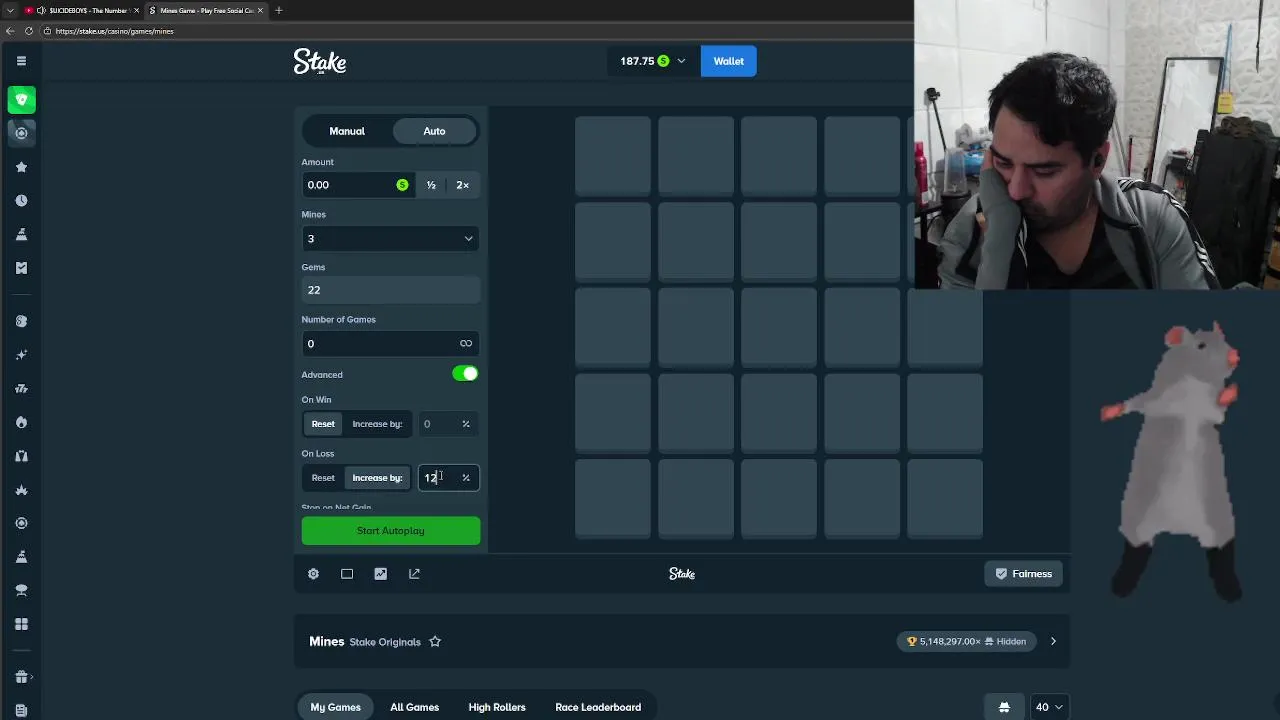This screenshot has width=1280, height=720.
Task: Go back with browser back arrow
Action: pos(10,31)
